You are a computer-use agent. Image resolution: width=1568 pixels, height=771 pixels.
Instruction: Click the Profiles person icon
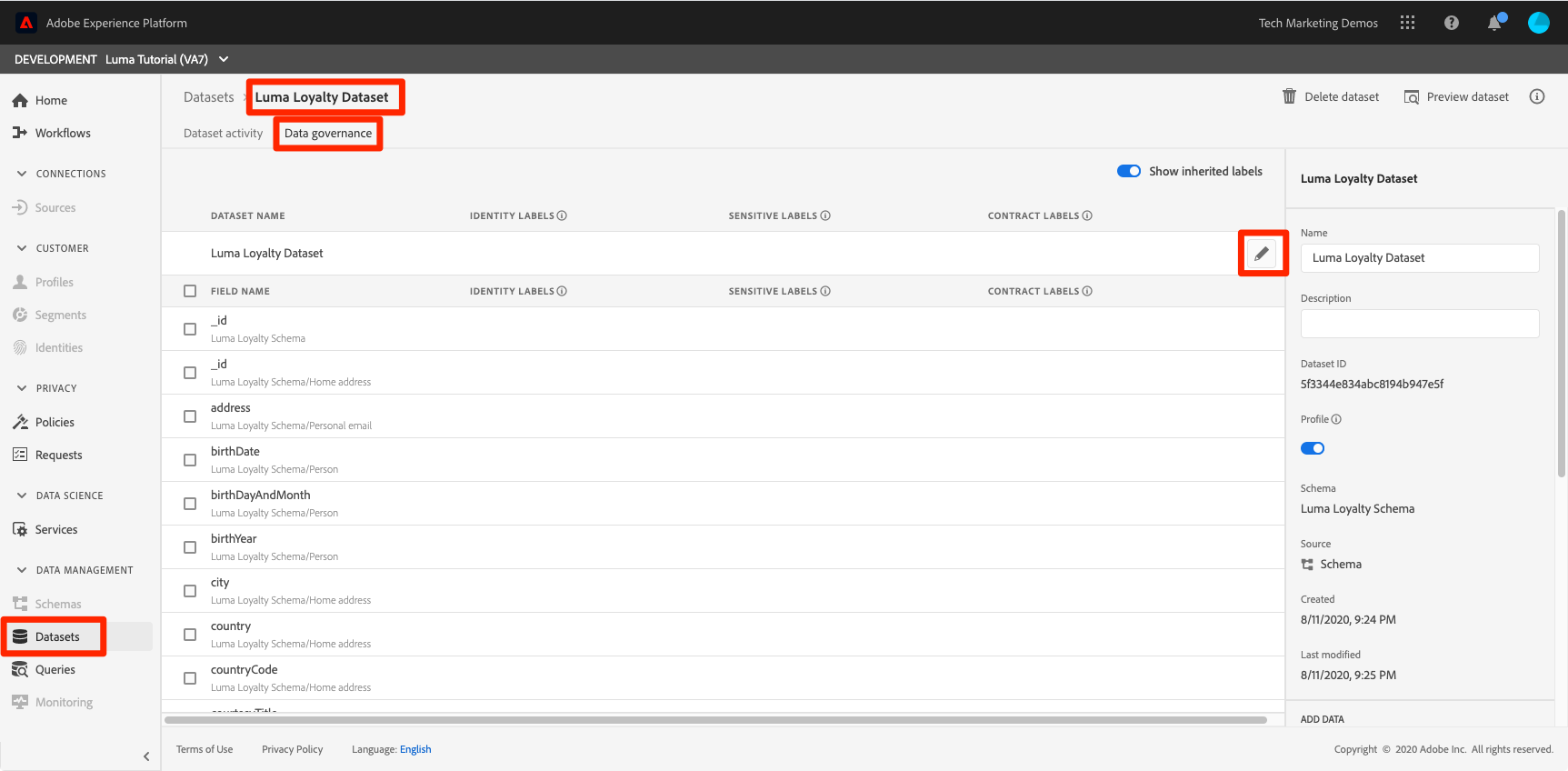(x=20, y=282)
